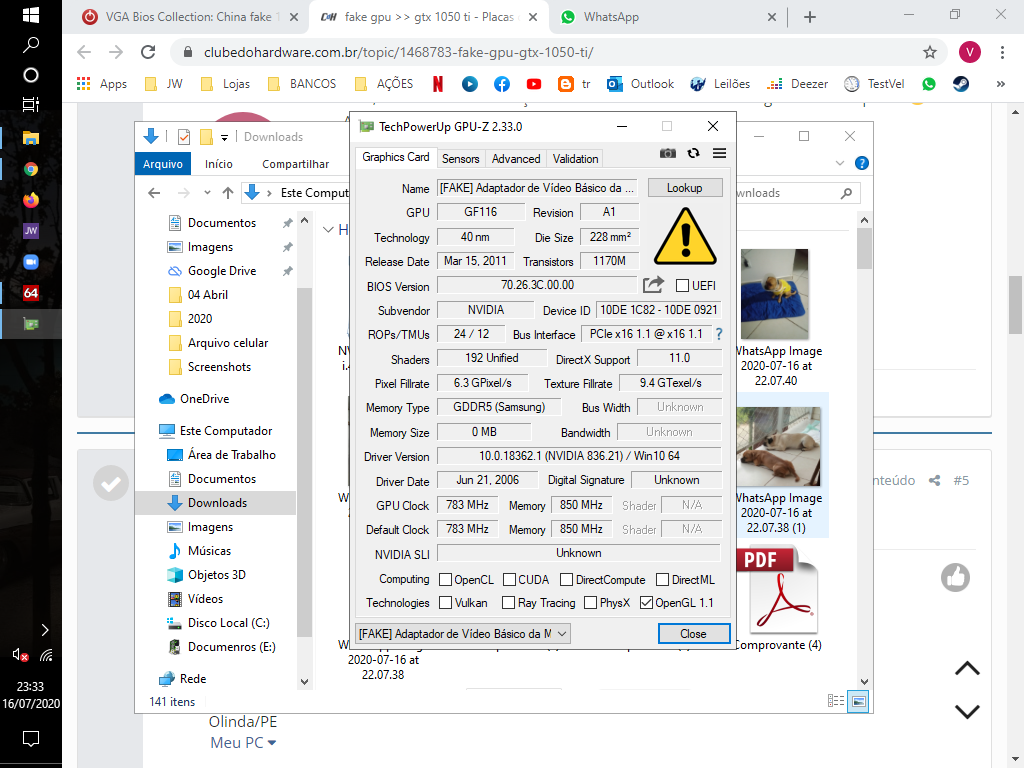
Task: Click Lookup button
Action: pos(684,187)
